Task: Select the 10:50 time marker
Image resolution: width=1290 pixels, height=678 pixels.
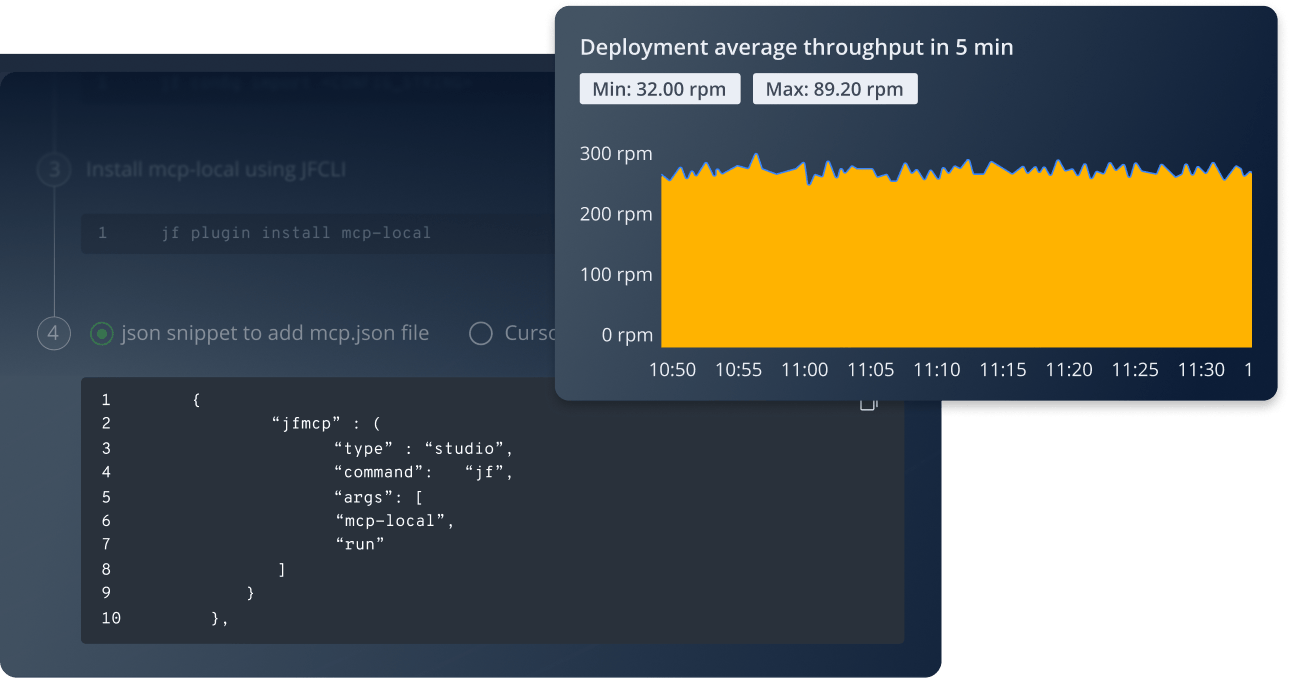Action: tap(672, 370)
